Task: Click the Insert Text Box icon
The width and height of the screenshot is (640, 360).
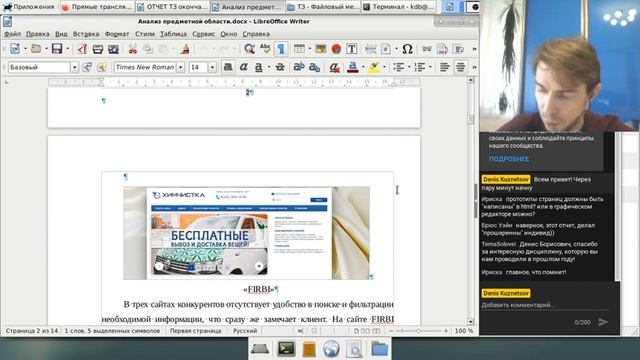Action: [352, 49]
